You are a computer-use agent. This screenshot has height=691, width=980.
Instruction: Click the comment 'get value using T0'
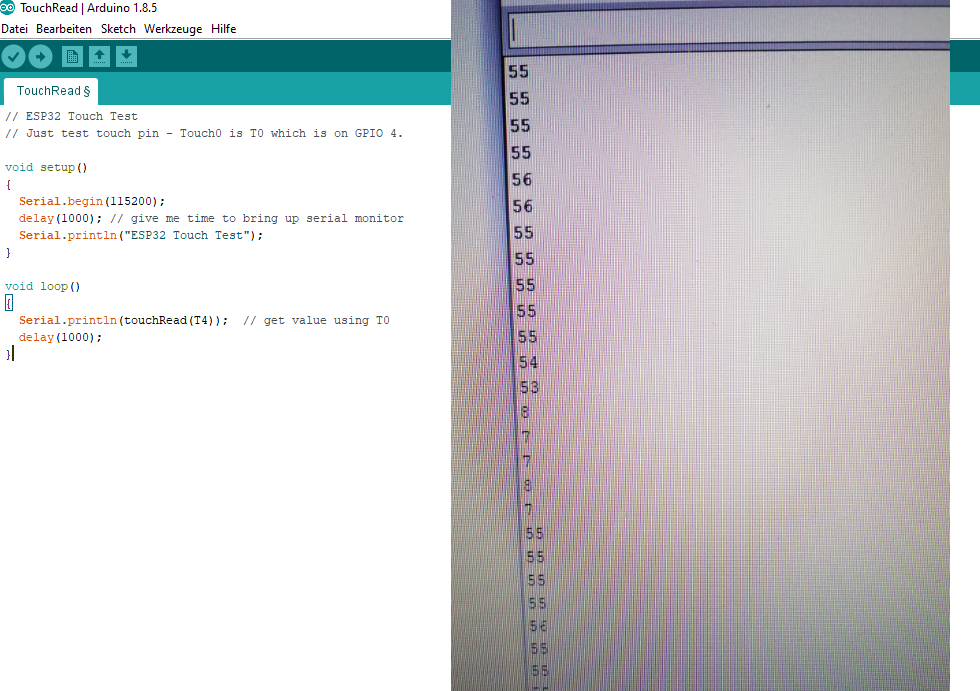316,321
